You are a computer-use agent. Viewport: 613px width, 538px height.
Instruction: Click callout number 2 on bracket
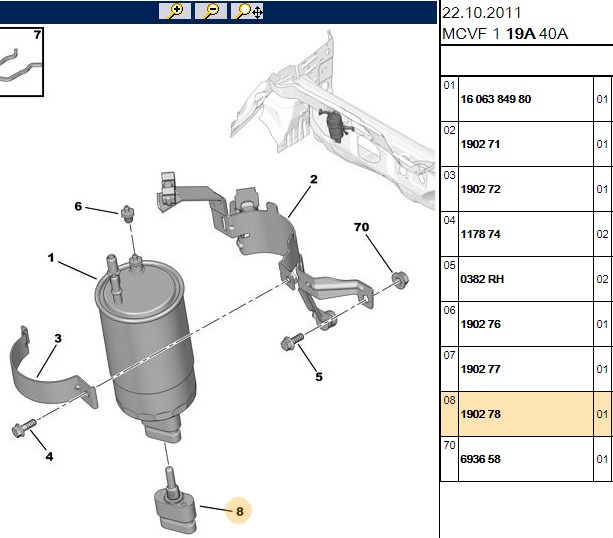pyautogui.click(x=314, y=179)
